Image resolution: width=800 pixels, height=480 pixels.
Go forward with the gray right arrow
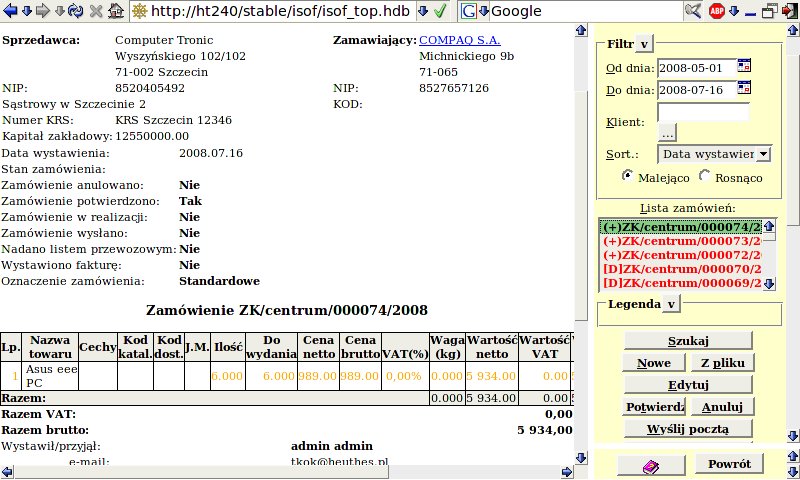[x=43, y=11]
